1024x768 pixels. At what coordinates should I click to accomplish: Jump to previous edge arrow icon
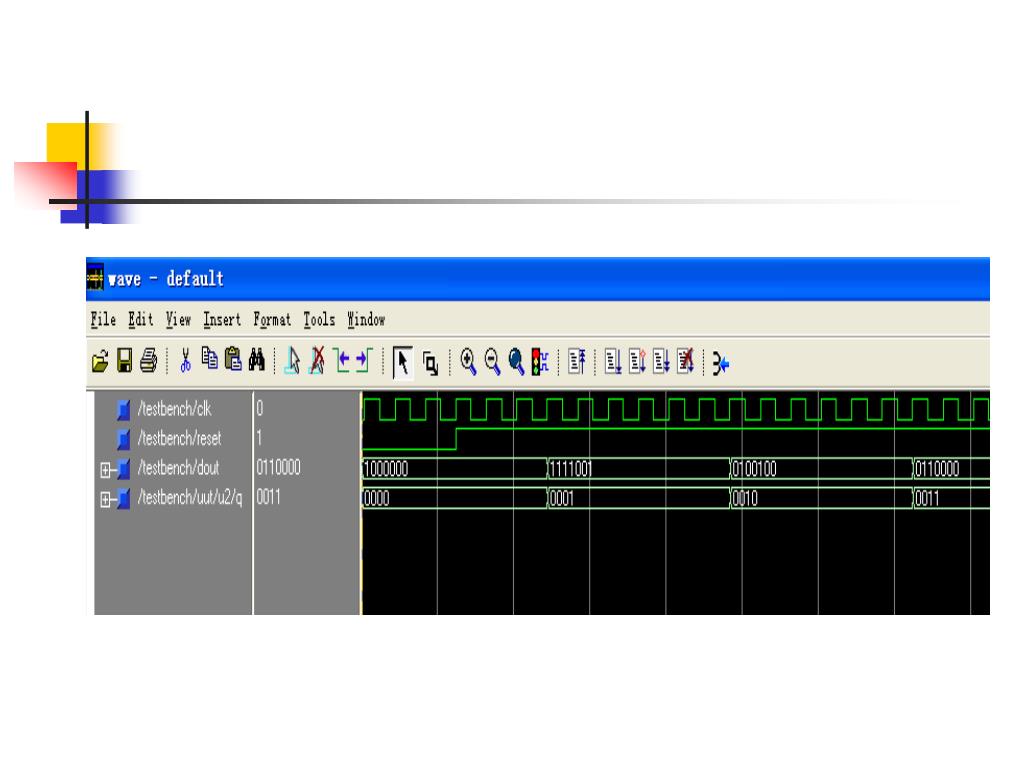coord(342,360)
